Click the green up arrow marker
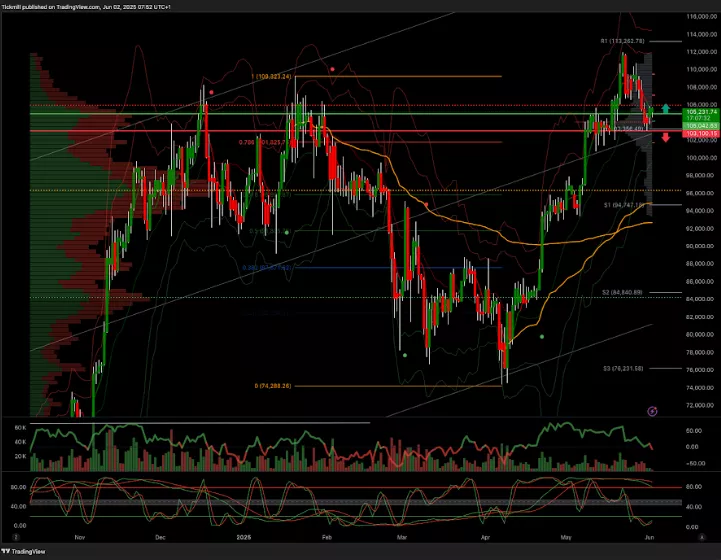 665,108
